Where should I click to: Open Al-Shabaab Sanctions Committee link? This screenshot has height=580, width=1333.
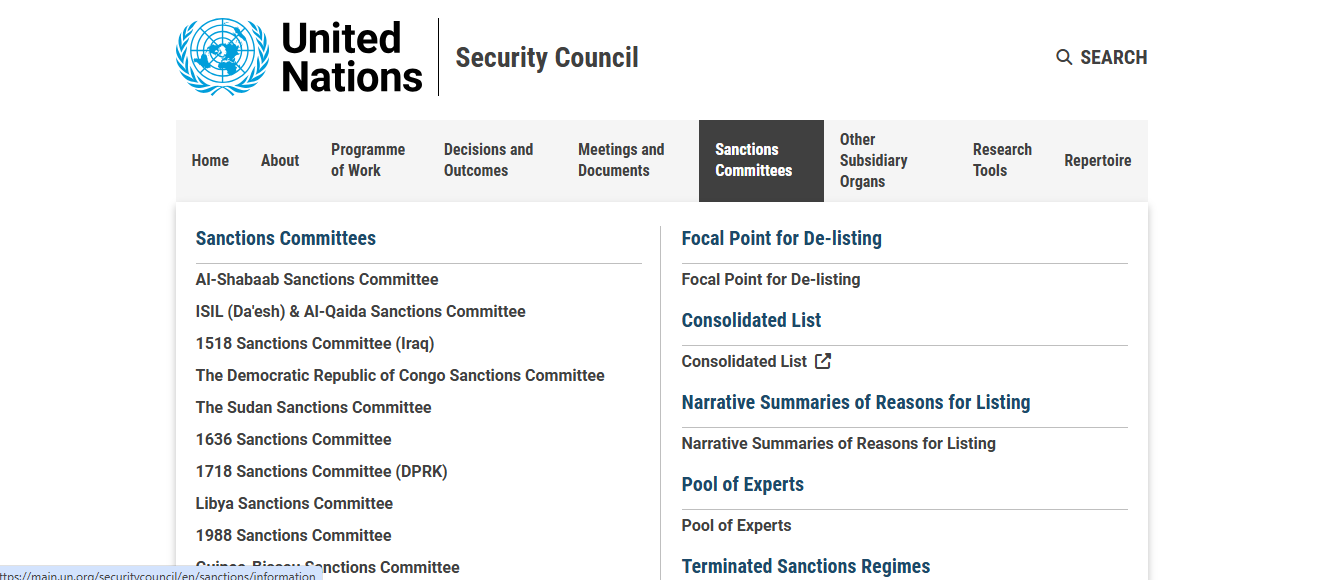coord(317,279)
